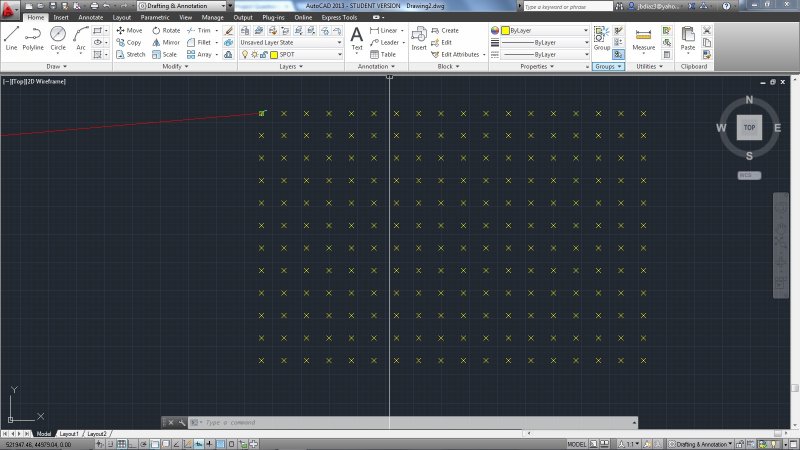Toggle SPOT layer on/off lightbulb
Image resolution: width=800 pixels, height=450 pixels.
click(x=245, y=55)
